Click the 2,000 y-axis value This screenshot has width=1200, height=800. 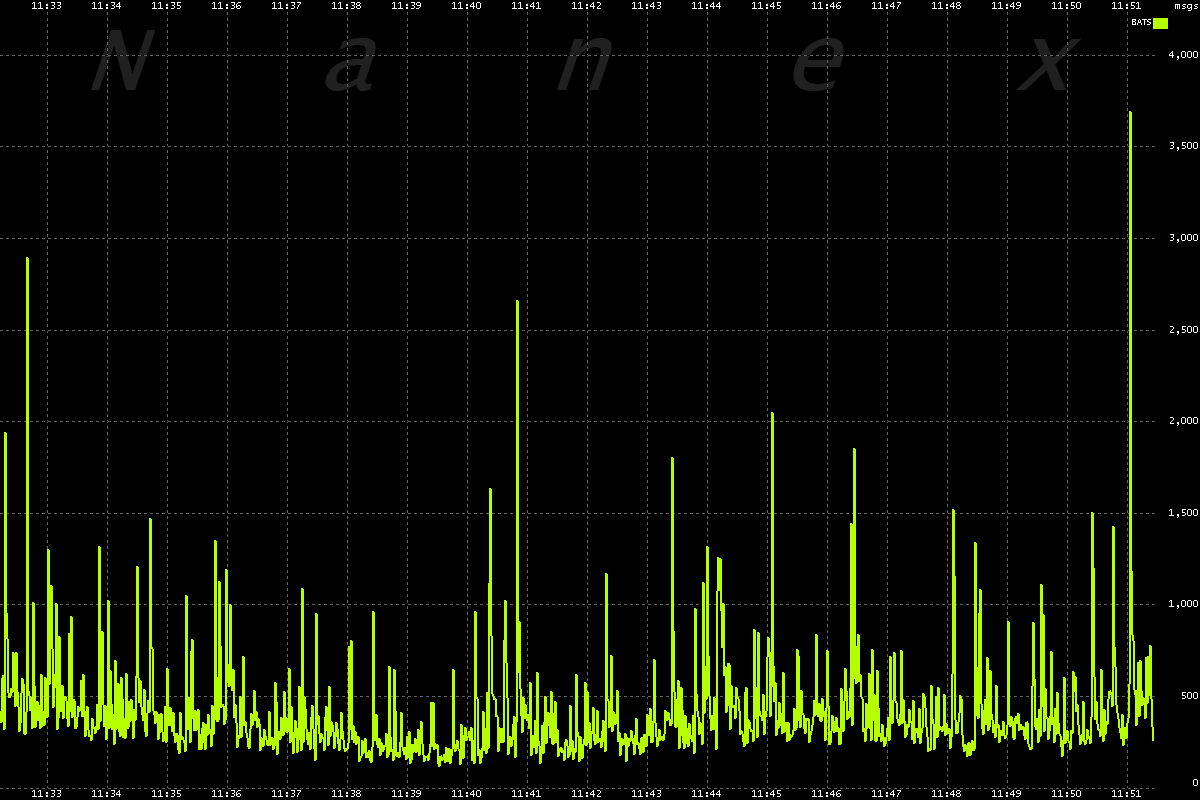pos(1182,421)
